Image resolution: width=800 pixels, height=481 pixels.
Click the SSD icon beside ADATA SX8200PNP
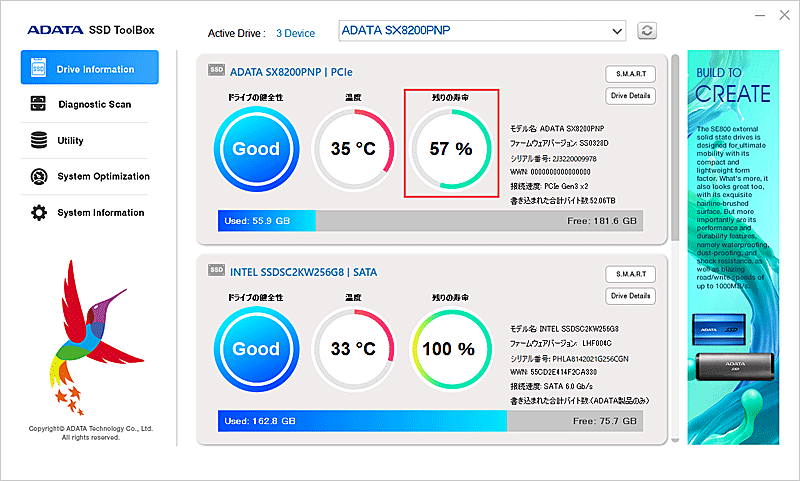pos(216,70)
